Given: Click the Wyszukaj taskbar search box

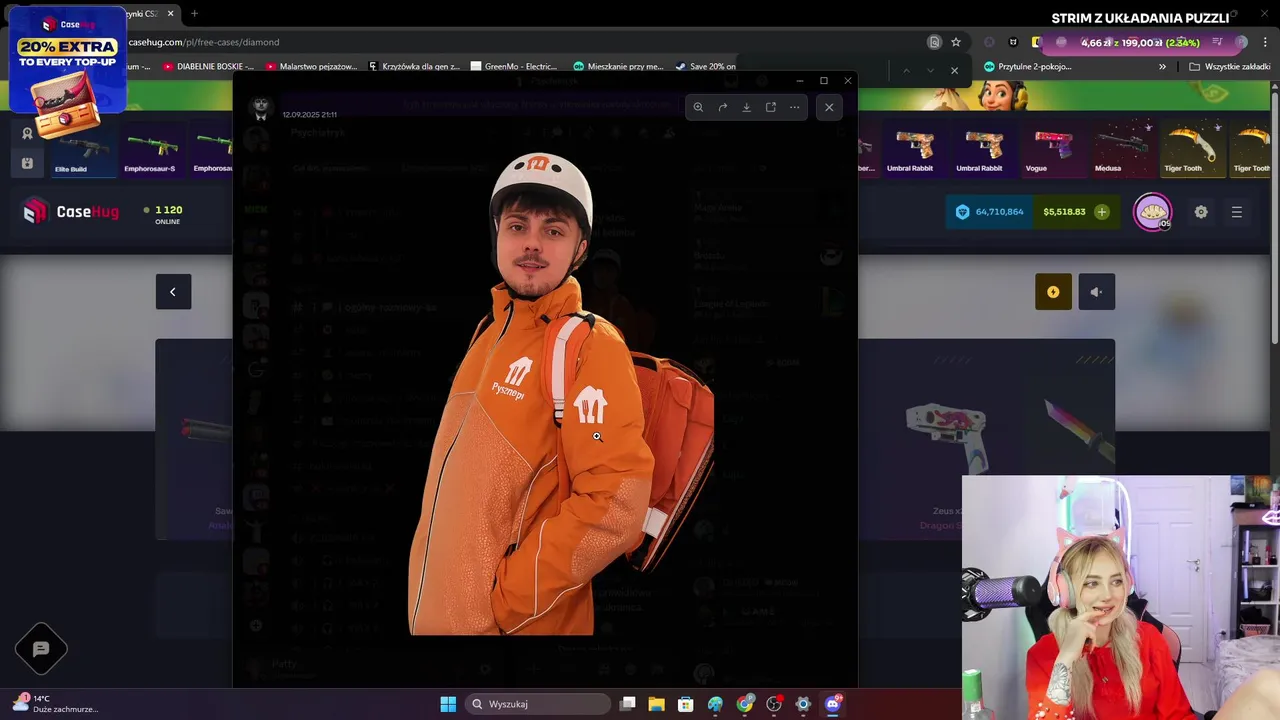Looking at the screenshot, I should [539, 704].
